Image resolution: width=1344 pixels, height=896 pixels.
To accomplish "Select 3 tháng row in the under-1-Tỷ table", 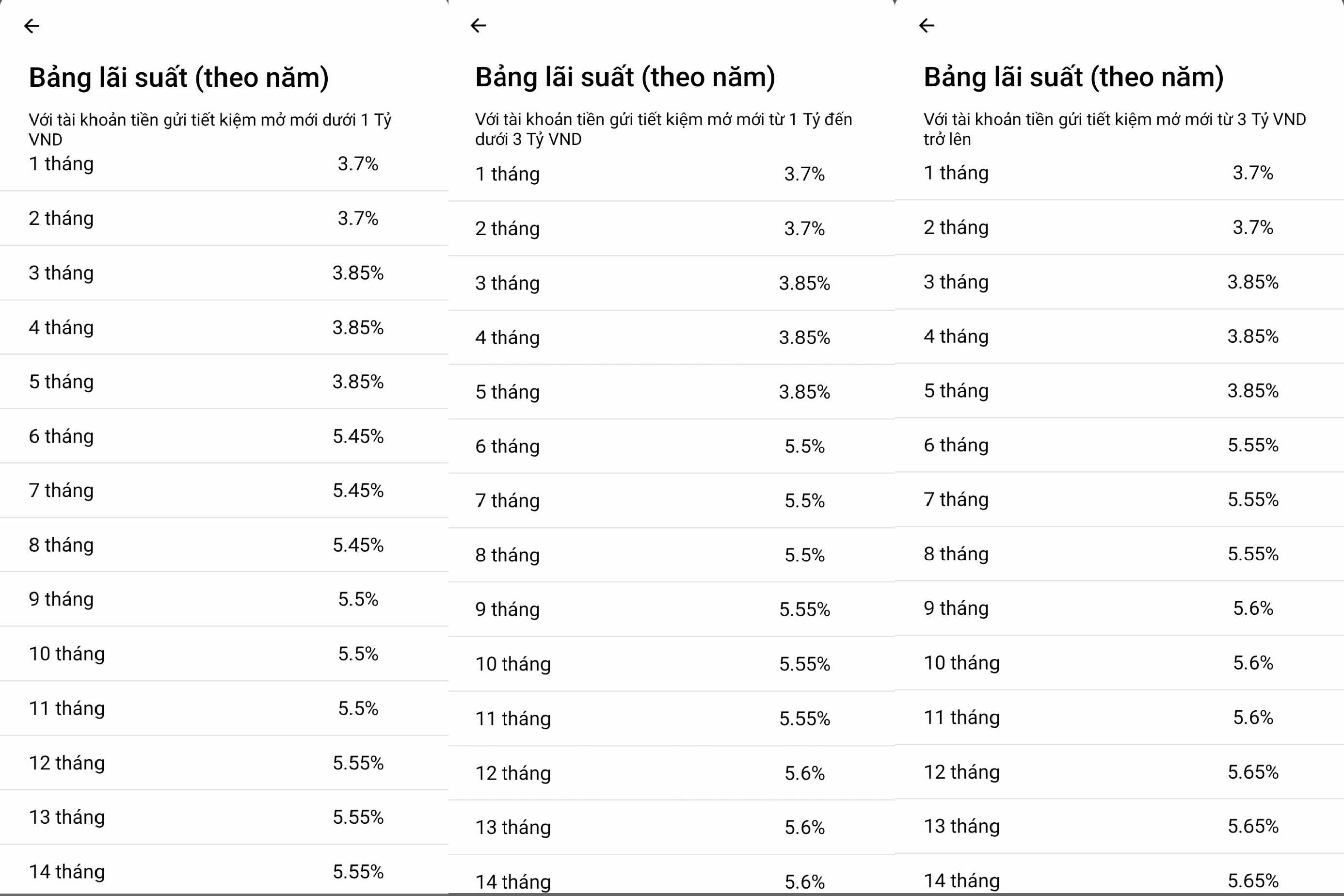I will [223, 272].
